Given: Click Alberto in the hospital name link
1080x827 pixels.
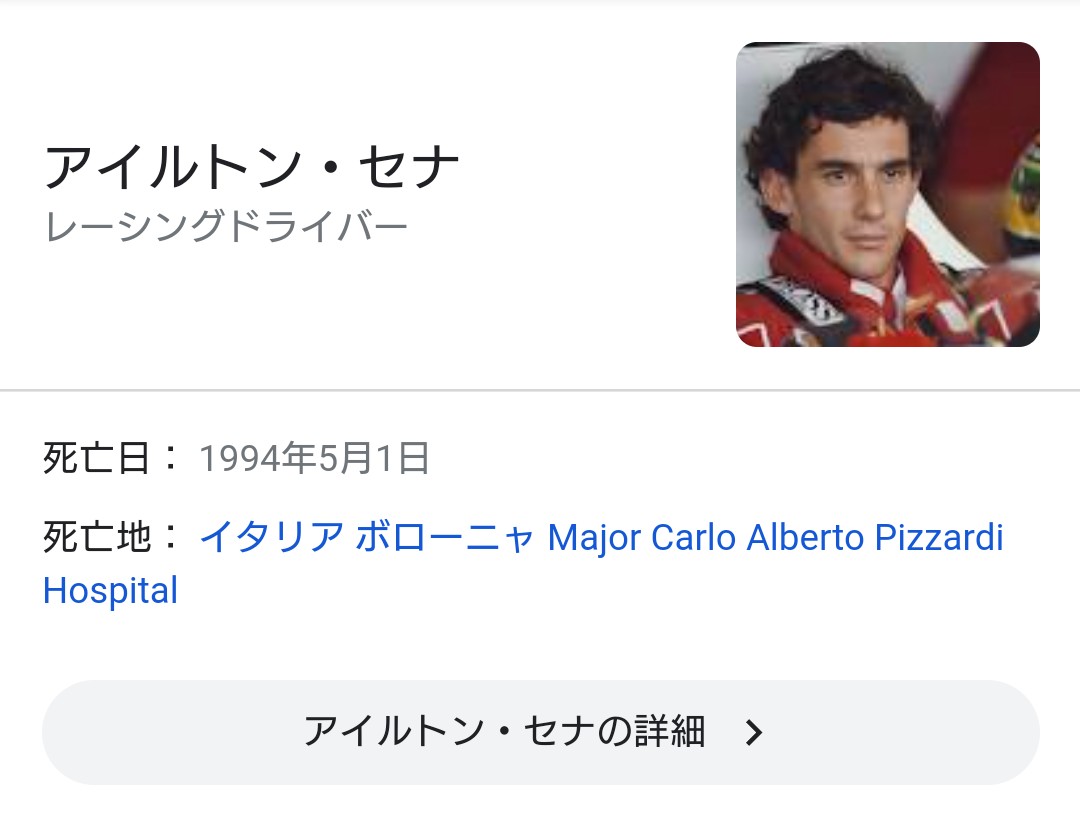Looking at the screenshot, I should coord(806,538).
